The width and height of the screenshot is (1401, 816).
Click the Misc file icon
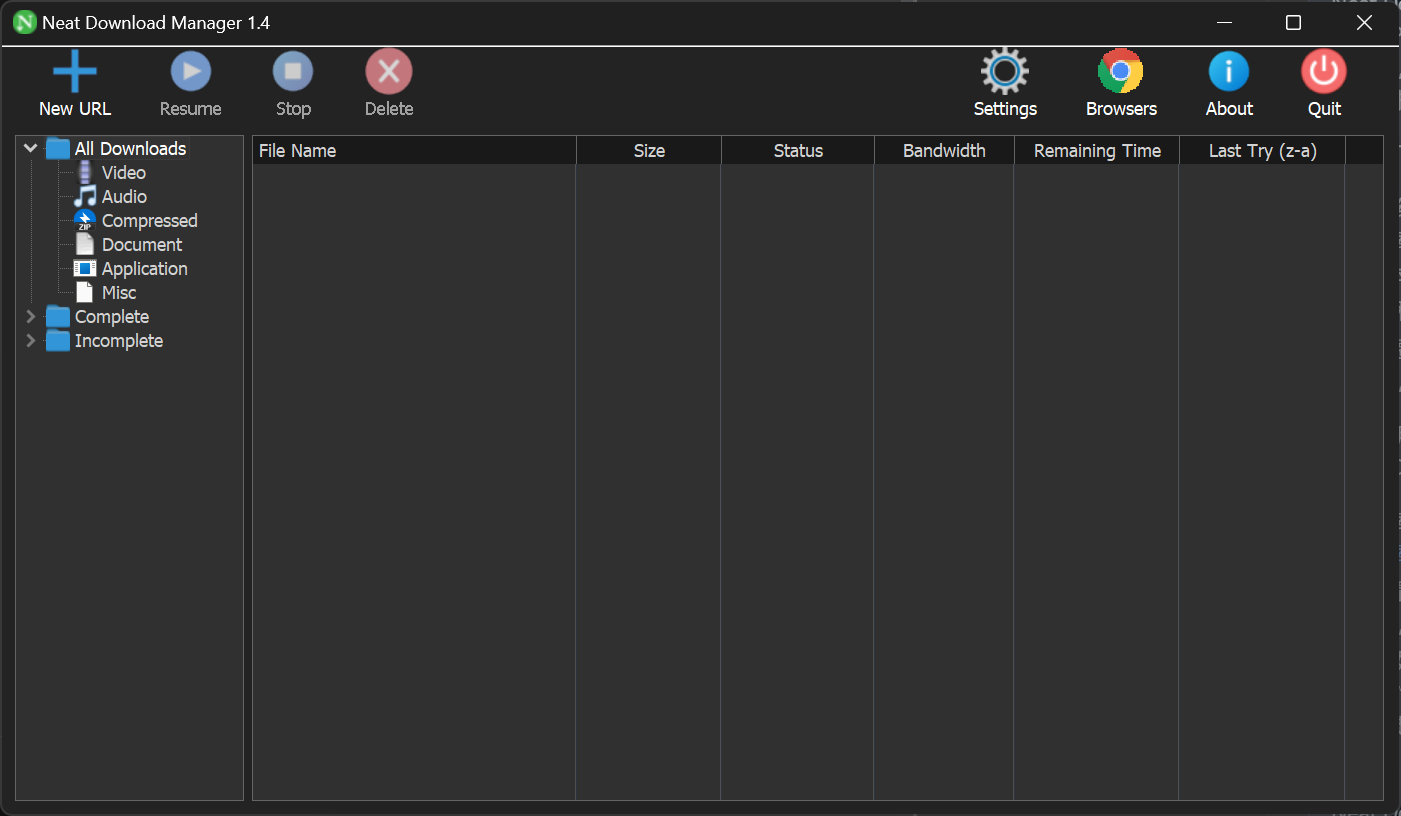click(x=85, y=293)
